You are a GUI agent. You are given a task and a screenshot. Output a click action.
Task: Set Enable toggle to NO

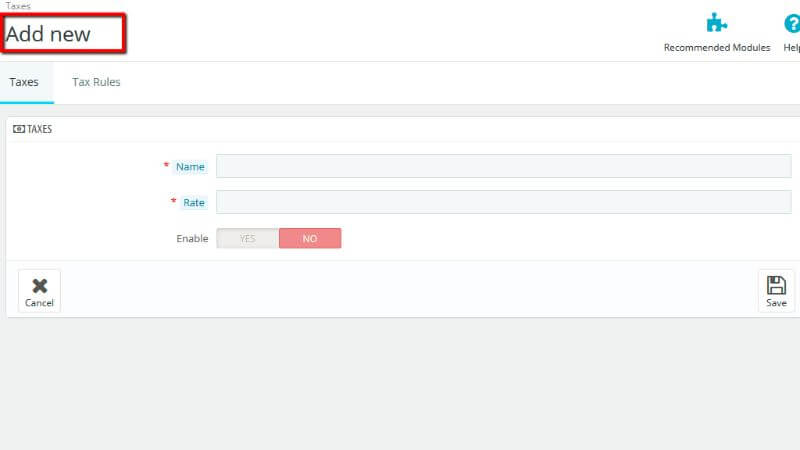click(x=310, y=238)
